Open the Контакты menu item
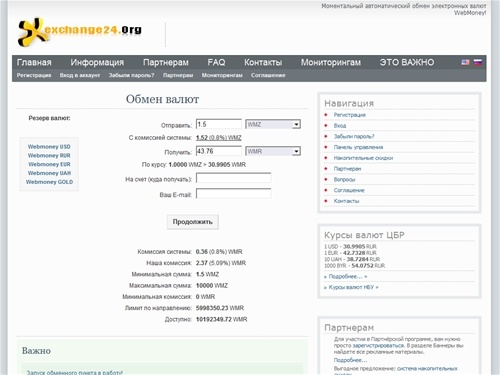Viewport: 500px width, 375px height. pyautogui.click(x=263, y=62)
